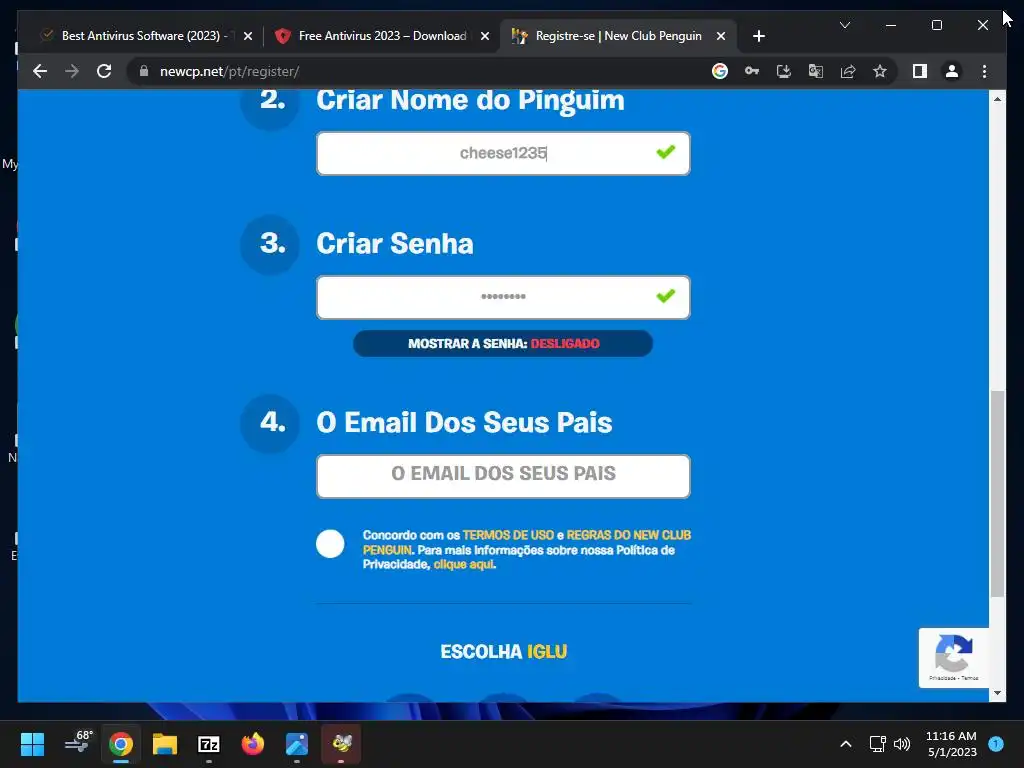Viewport: 1024px width, 768px height.
Task: Open the weather widget showing 68°
Action: [x=78, y=743]
